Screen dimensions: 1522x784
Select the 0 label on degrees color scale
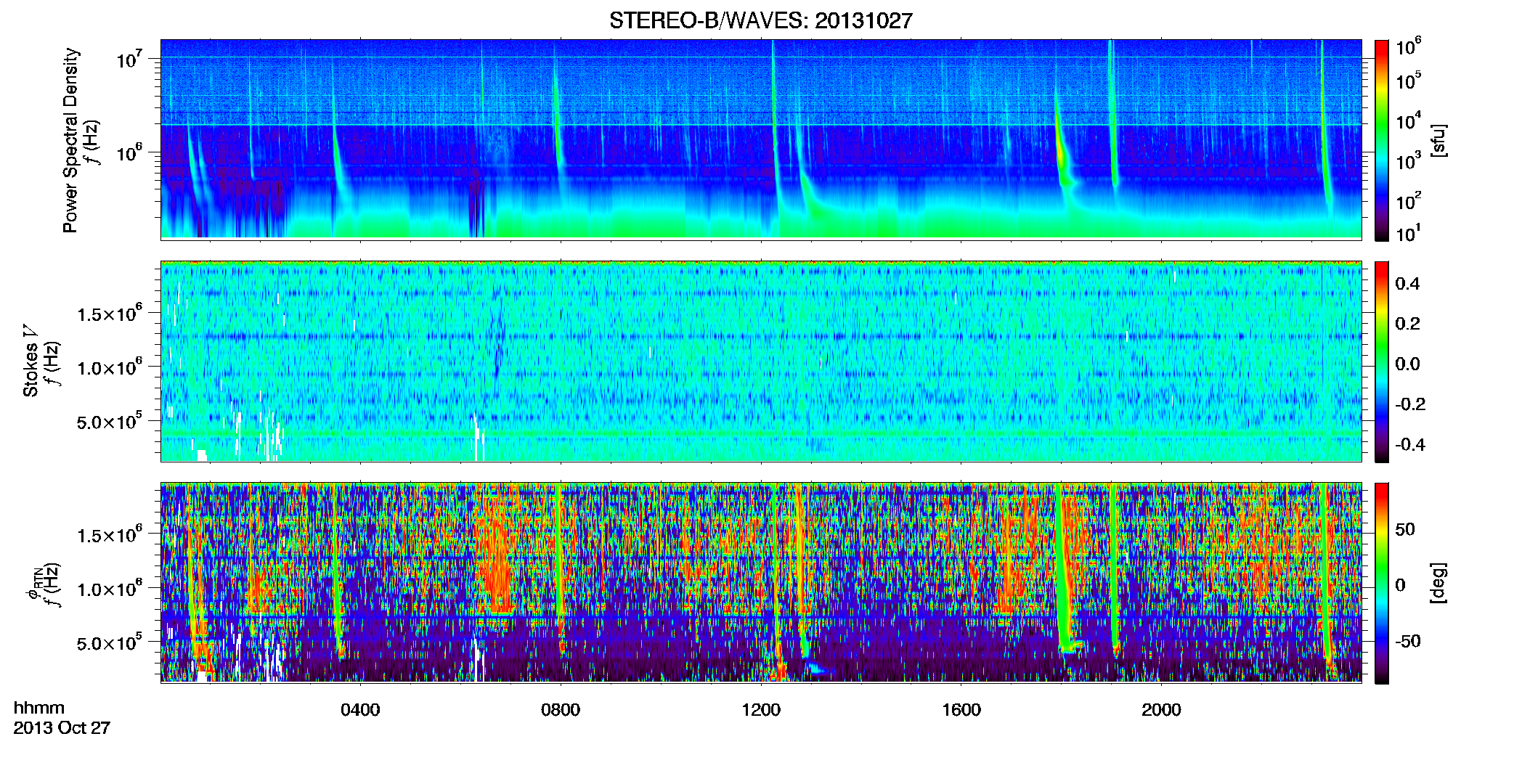[x=1401, y=585]
